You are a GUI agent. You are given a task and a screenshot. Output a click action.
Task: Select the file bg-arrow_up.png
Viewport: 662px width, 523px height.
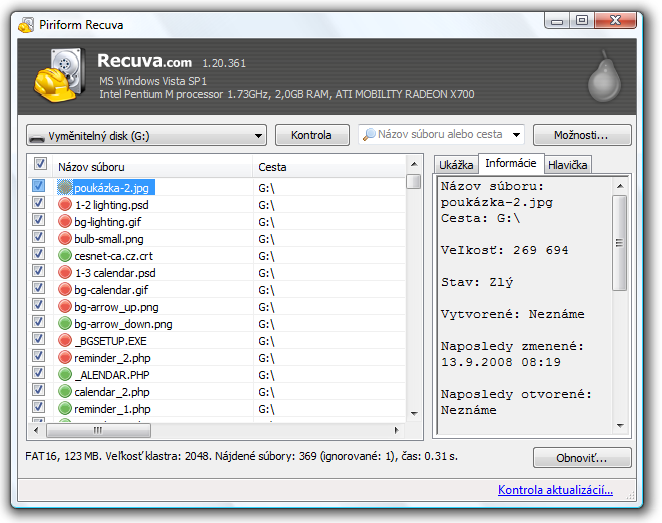click(116, 307)
